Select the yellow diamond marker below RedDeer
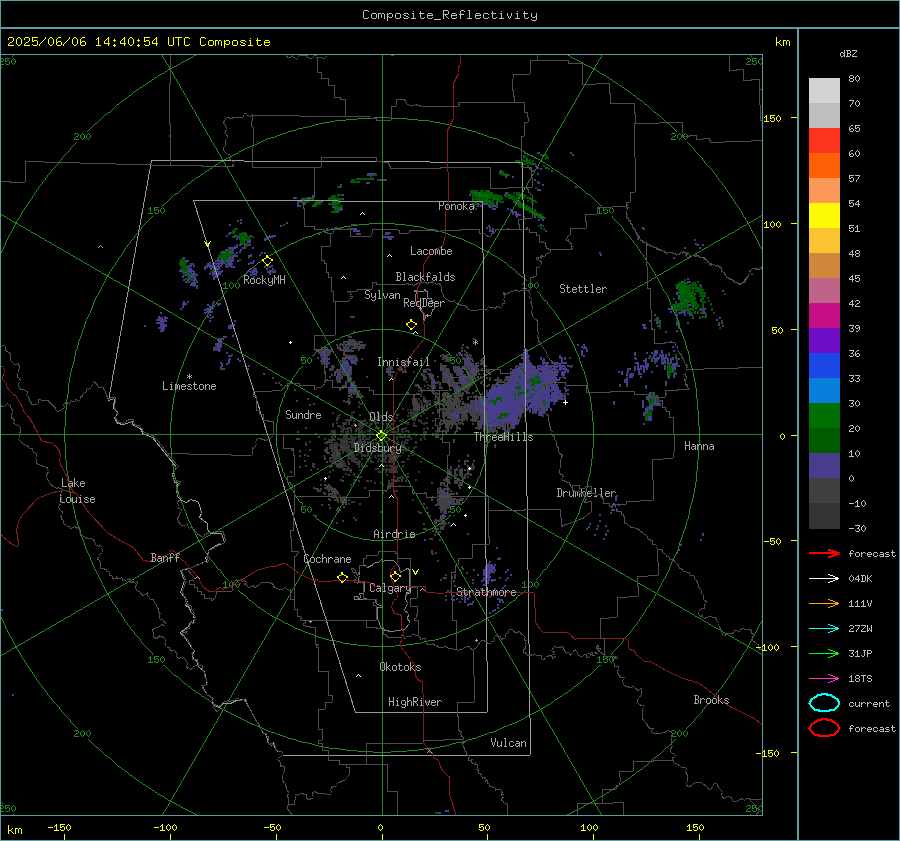The height and width of the screenshot is (841, 900). pyautogui.click(x=412, y=325)
